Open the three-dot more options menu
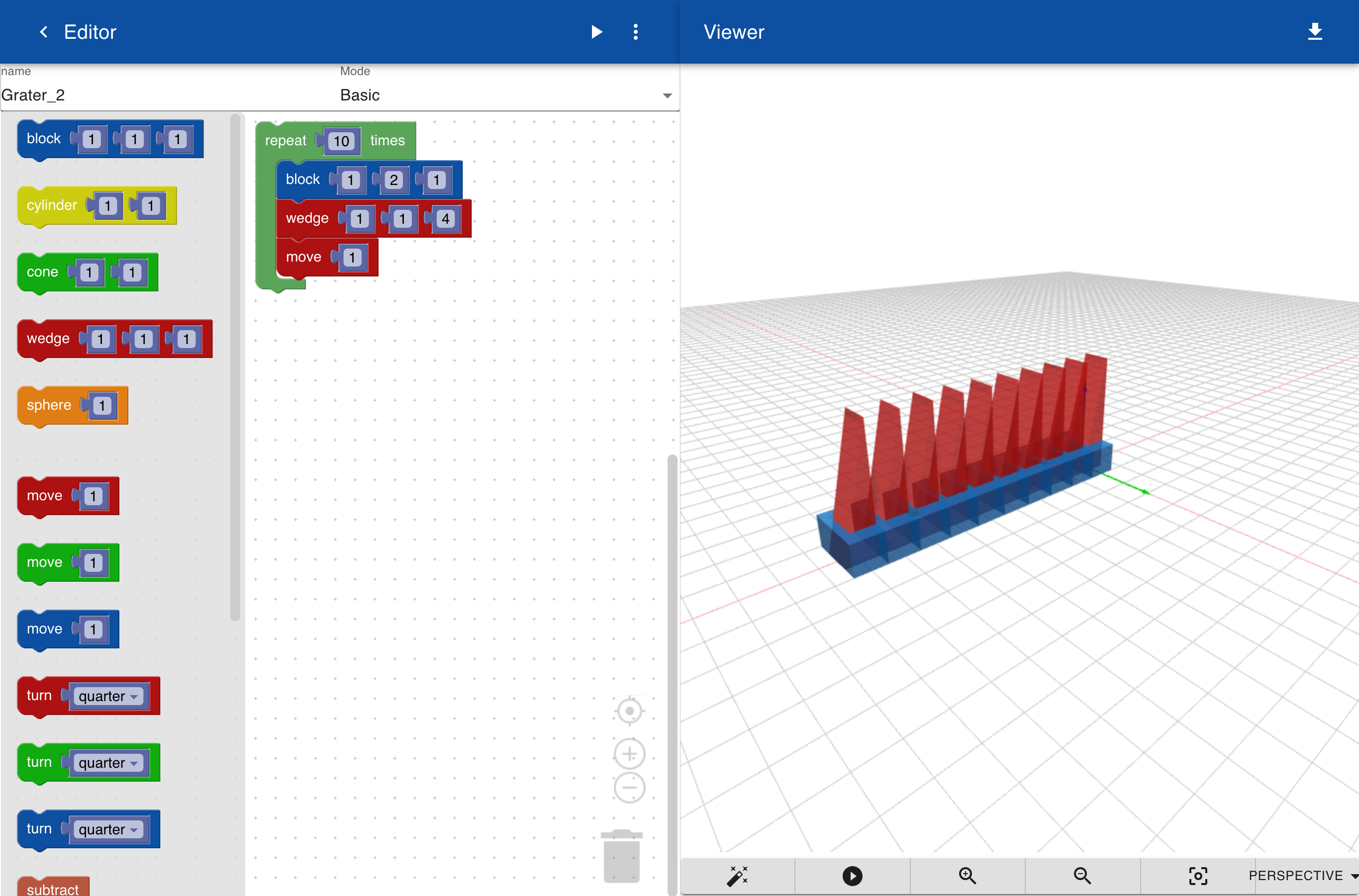Image resolution: width=1359 pixels, height=896 pixels. pos(635,32)
